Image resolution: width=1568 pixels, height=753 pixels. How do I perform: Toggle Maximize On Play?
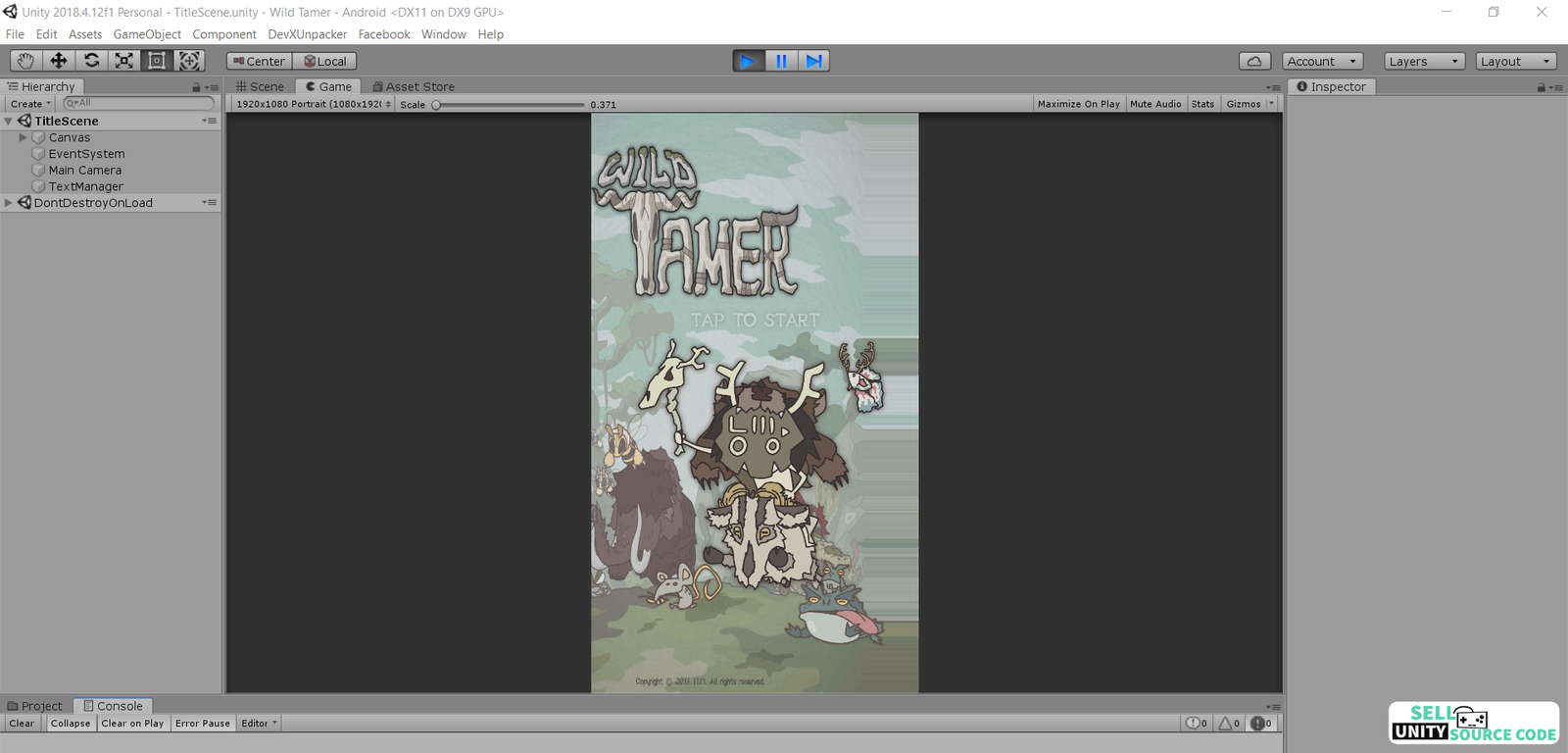pyautogui.click(x=1078, y=104)
